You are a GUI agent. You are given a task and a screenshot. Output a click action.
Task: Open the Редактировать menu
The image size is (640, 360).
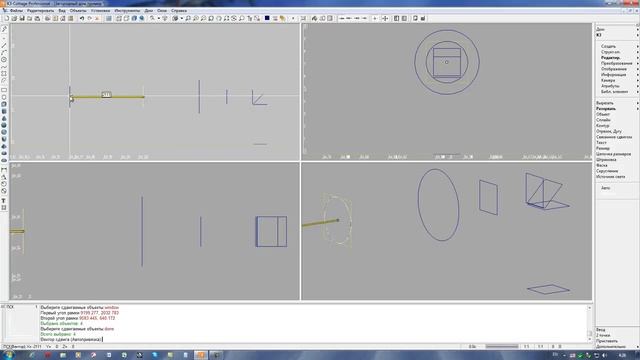tap(40, 11)
